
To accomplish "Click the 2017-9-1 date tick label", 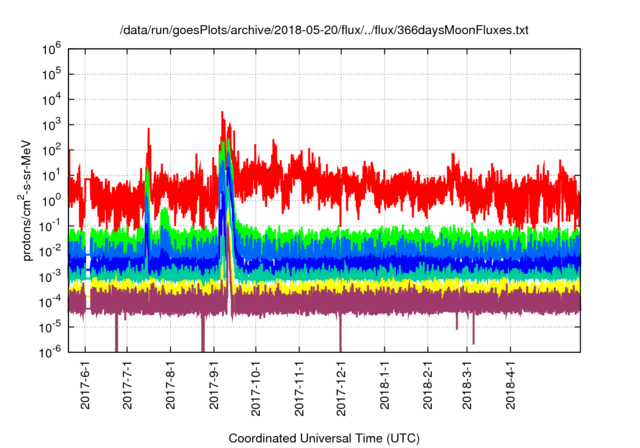I will coord(214,385).
